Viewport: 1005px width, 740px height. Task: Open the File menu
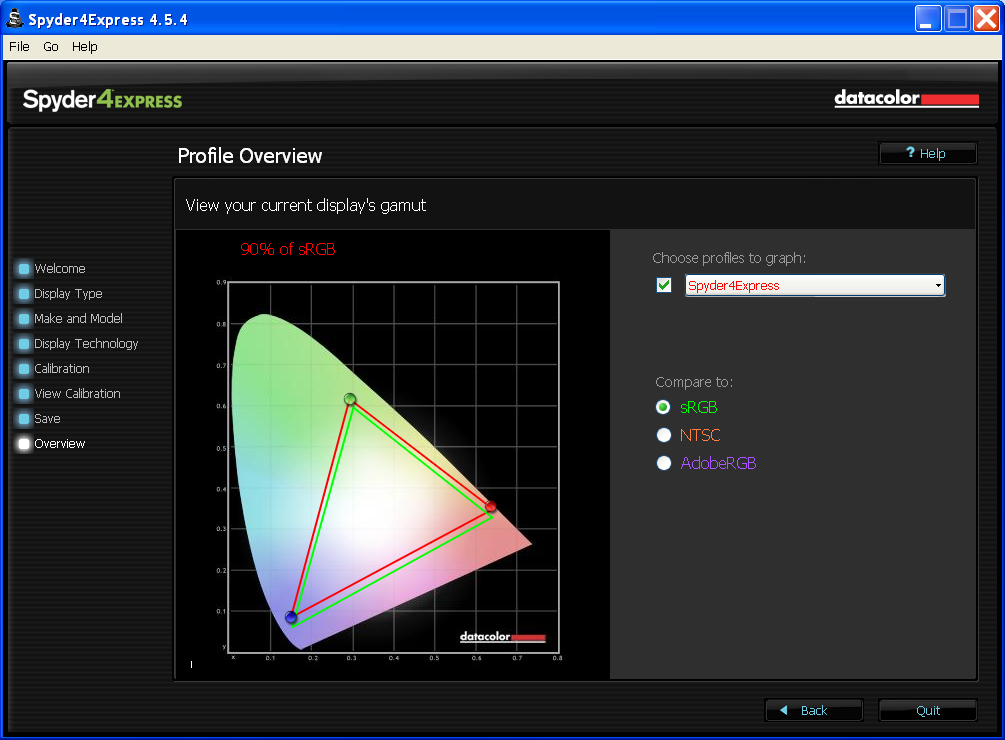pos(19,47)
